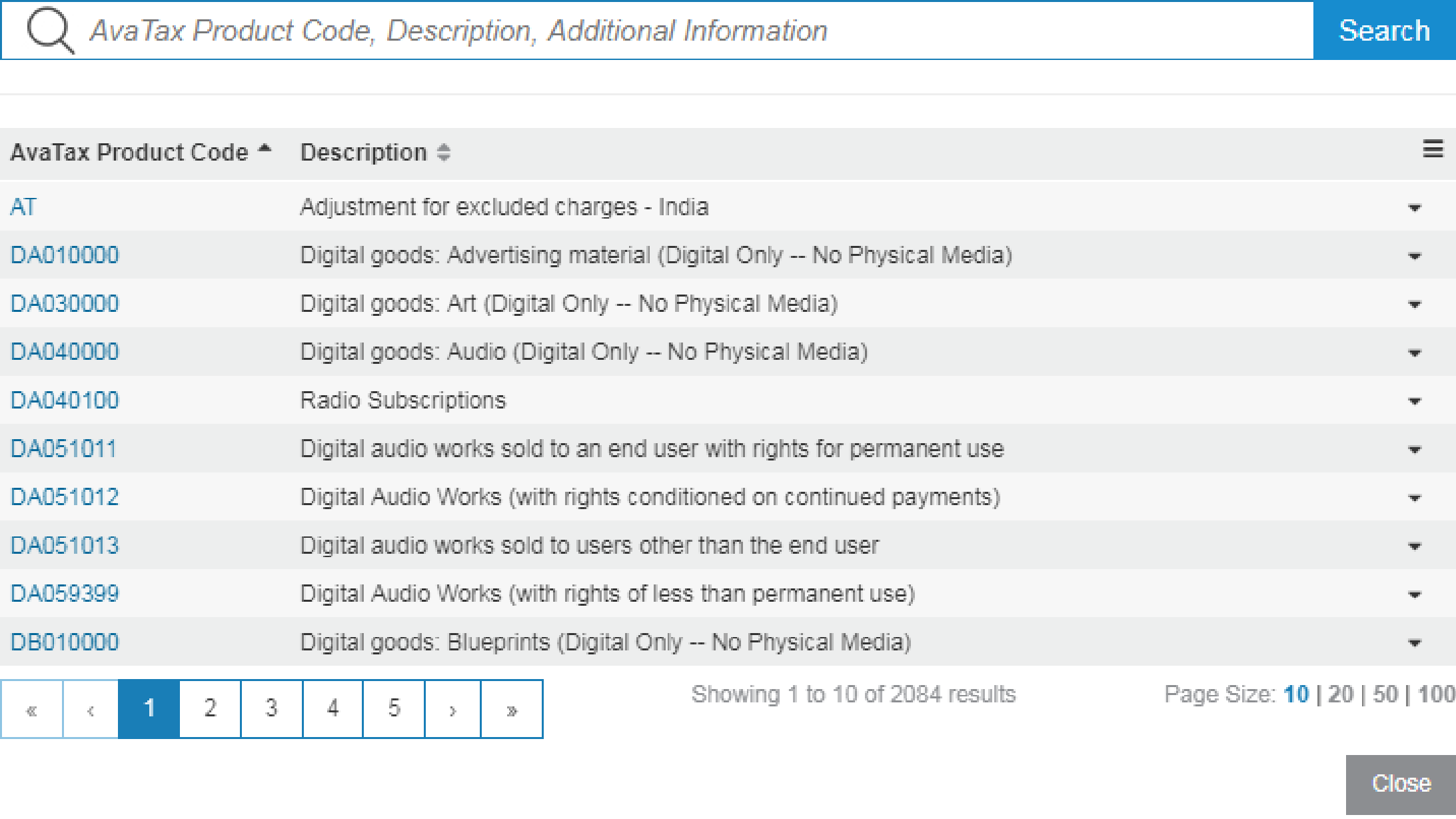Select page 1 in pagination
The width and height of the screenshot is (1456, 819).
[149, 709]
